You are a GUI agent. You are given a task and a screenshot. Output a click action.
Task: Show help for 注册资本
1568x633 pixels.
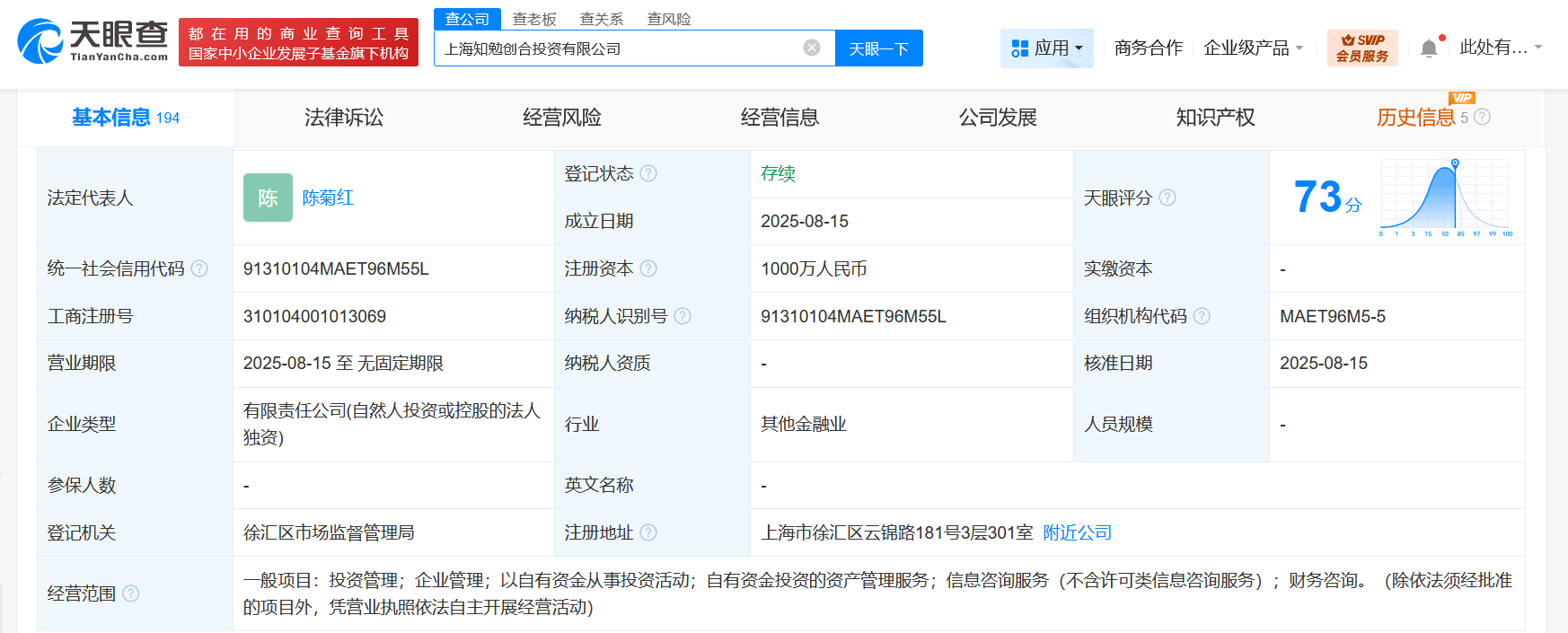[648, 268]
